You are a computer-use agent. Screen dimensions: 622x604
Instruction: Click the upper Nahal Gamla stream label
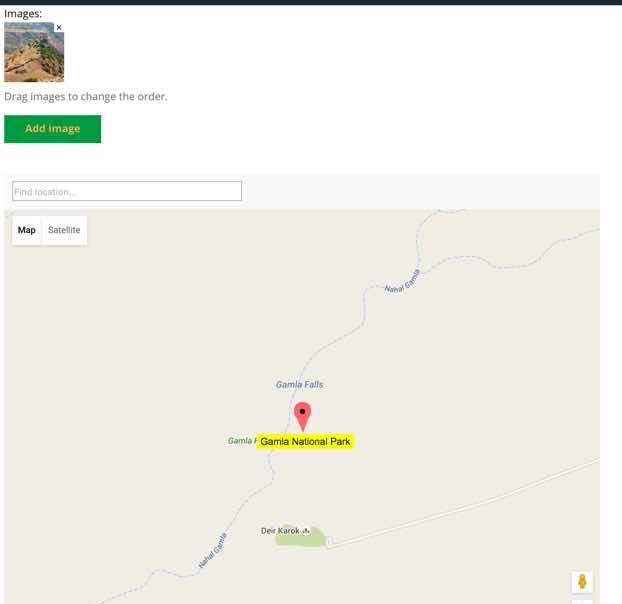(402, 282)
